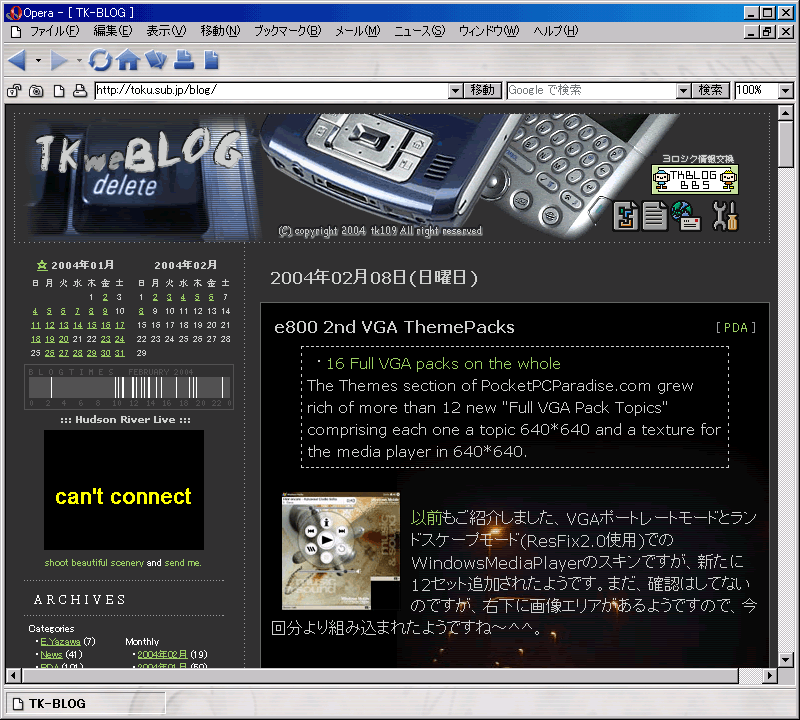Toggle image loading with the camera icon
The height and width of the screenshot is (720, 800).
pyautogui.click(x=36, y=91)
